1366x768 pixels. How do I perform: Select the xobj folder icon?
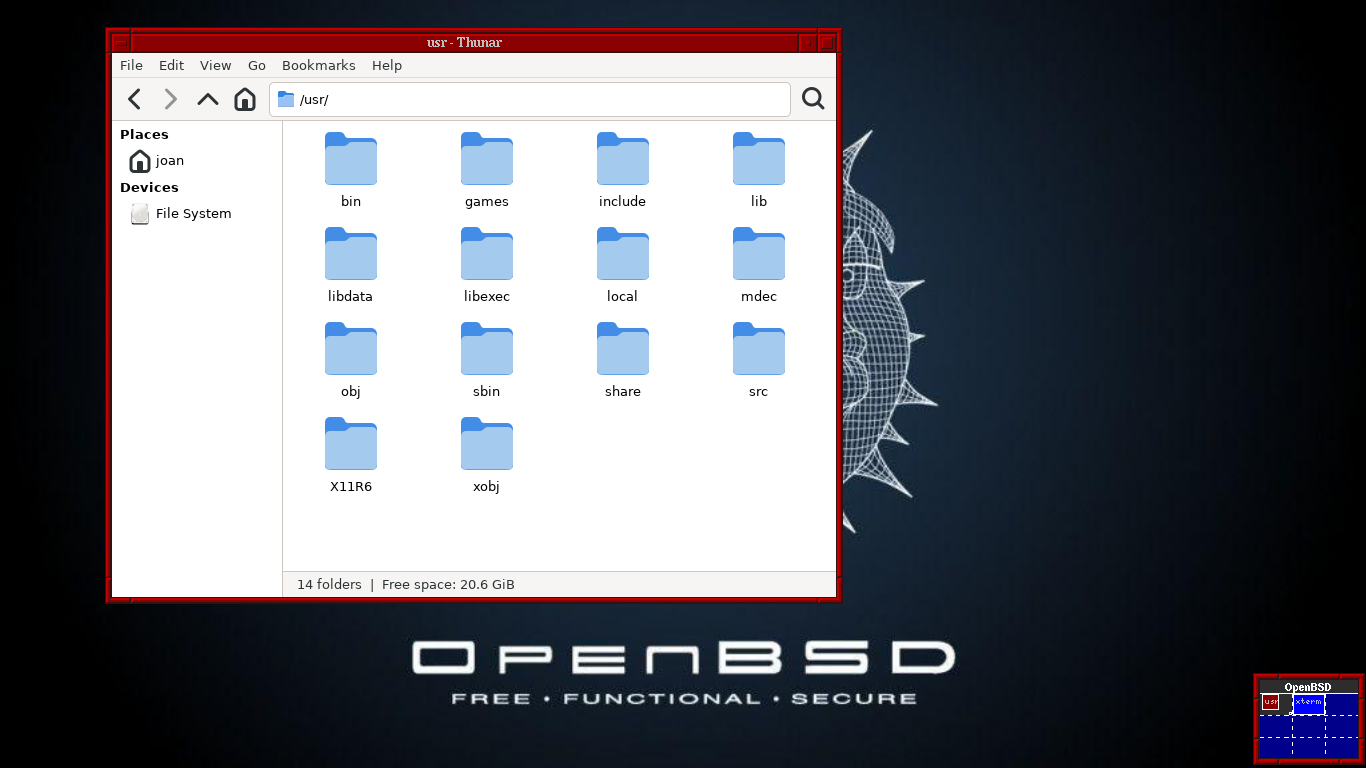[x=487, y=444]
